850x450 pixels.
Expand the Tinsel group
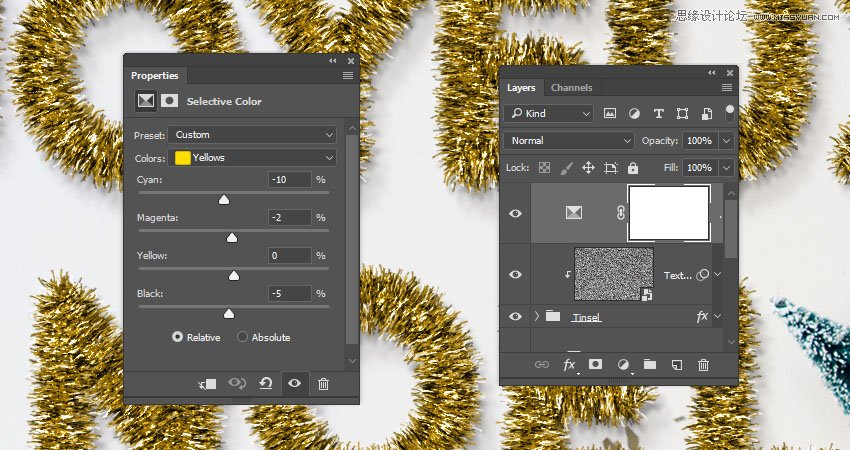tap(537, 317)
